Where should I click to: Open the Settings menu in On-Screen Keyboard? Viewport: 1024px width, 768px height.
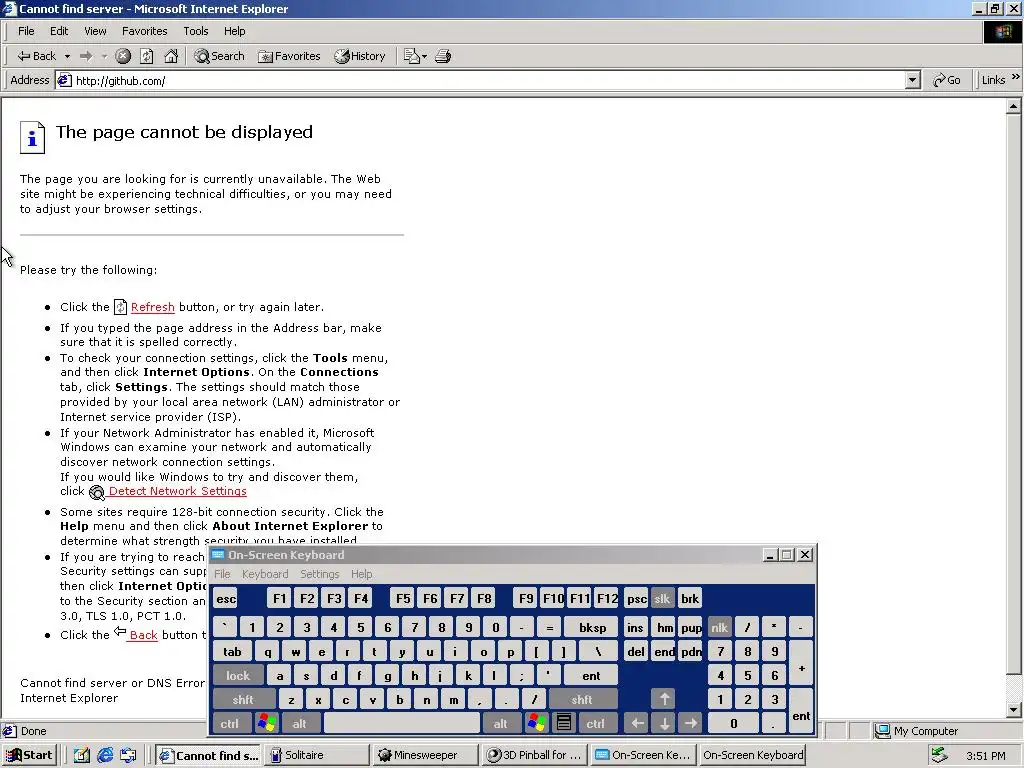pos(319,574)
